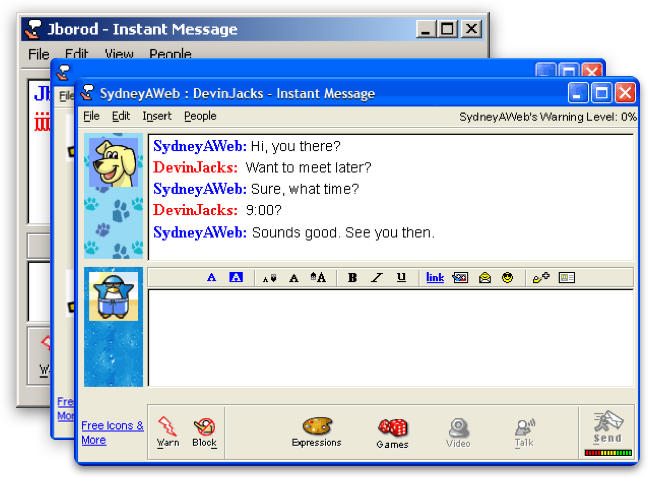The image size is (648, 478).
Task: Open the smiley emoticon picker
Action: point(507,278)
